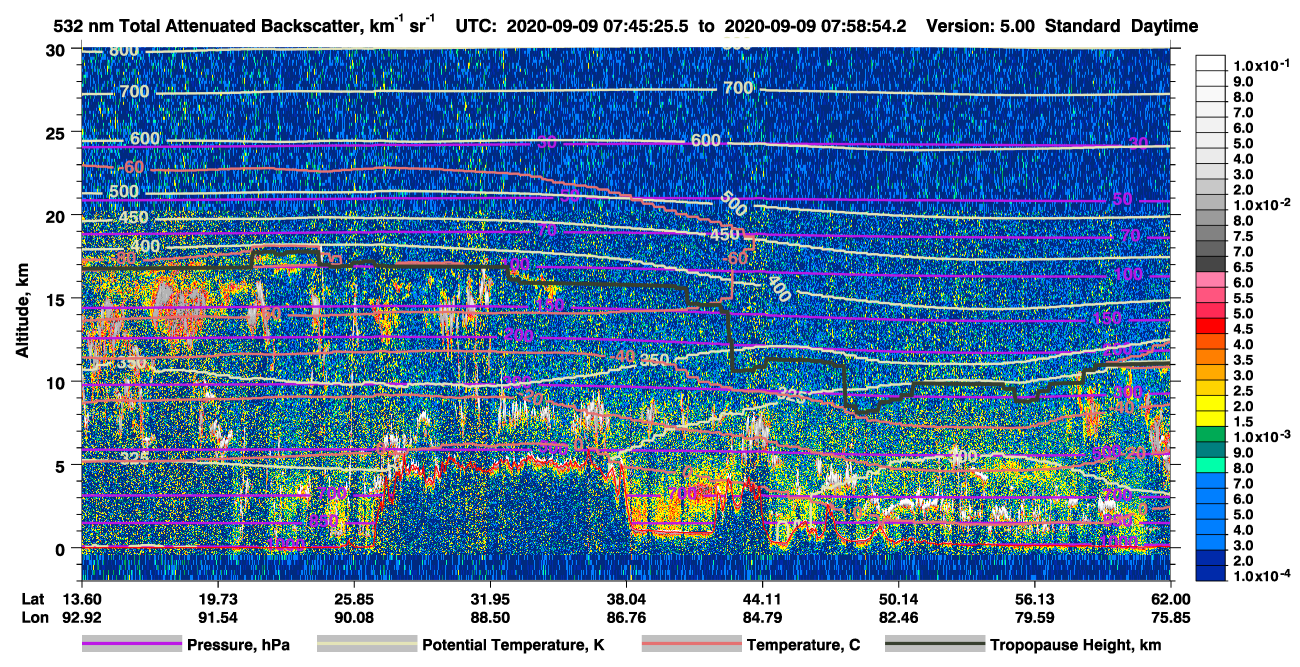The width and height of the screenshot is (1300, 667).
Task: Click latitude value '50.14'
Action: [898, 598]
